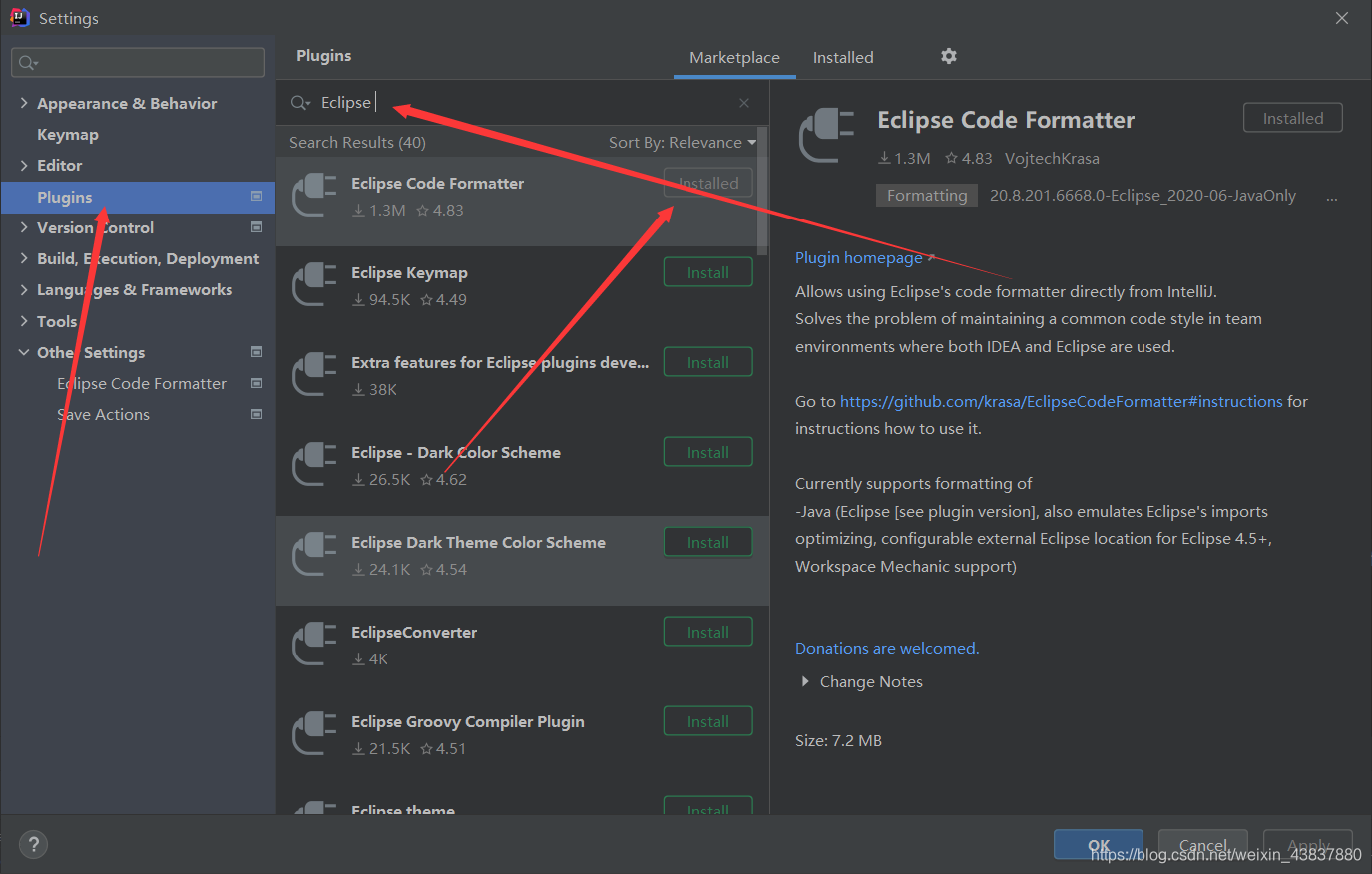The height and width of the screenshot is (874, 1372).
Task: Install the EclipseConverter plugin
Action: [708, 632]
